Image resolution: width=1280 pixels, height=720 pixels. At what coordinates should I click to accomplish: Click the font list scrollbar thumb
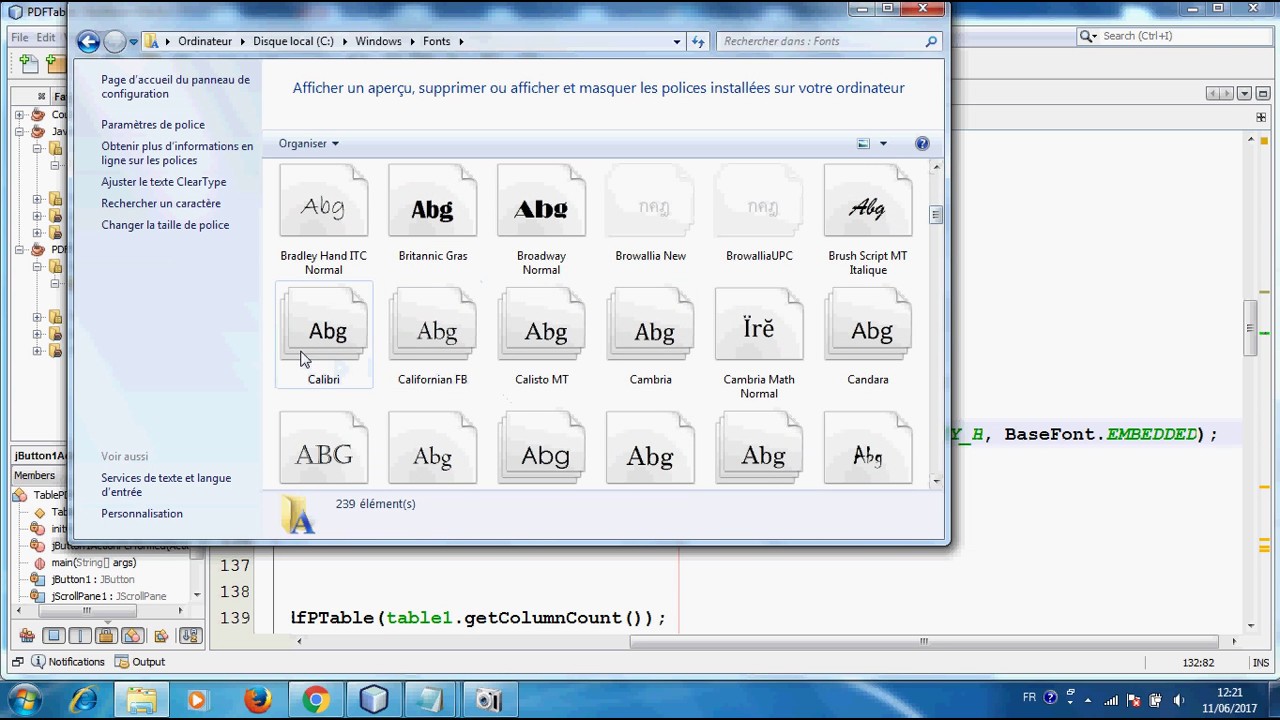coord(936,214)
